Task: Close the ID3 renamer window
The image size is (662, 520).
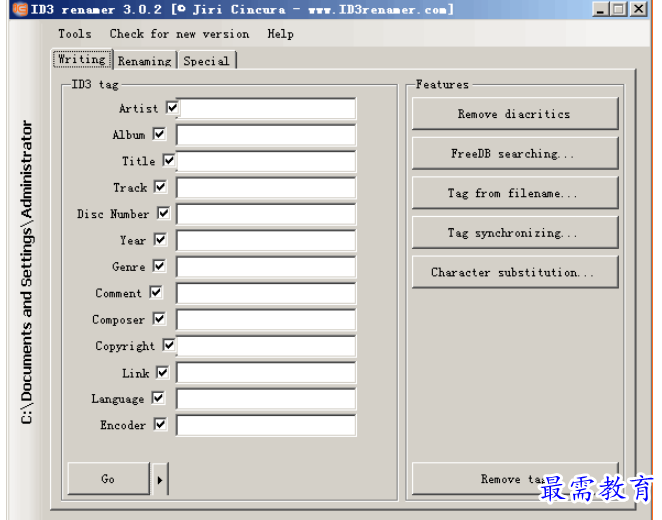Action: coord(639,9)
